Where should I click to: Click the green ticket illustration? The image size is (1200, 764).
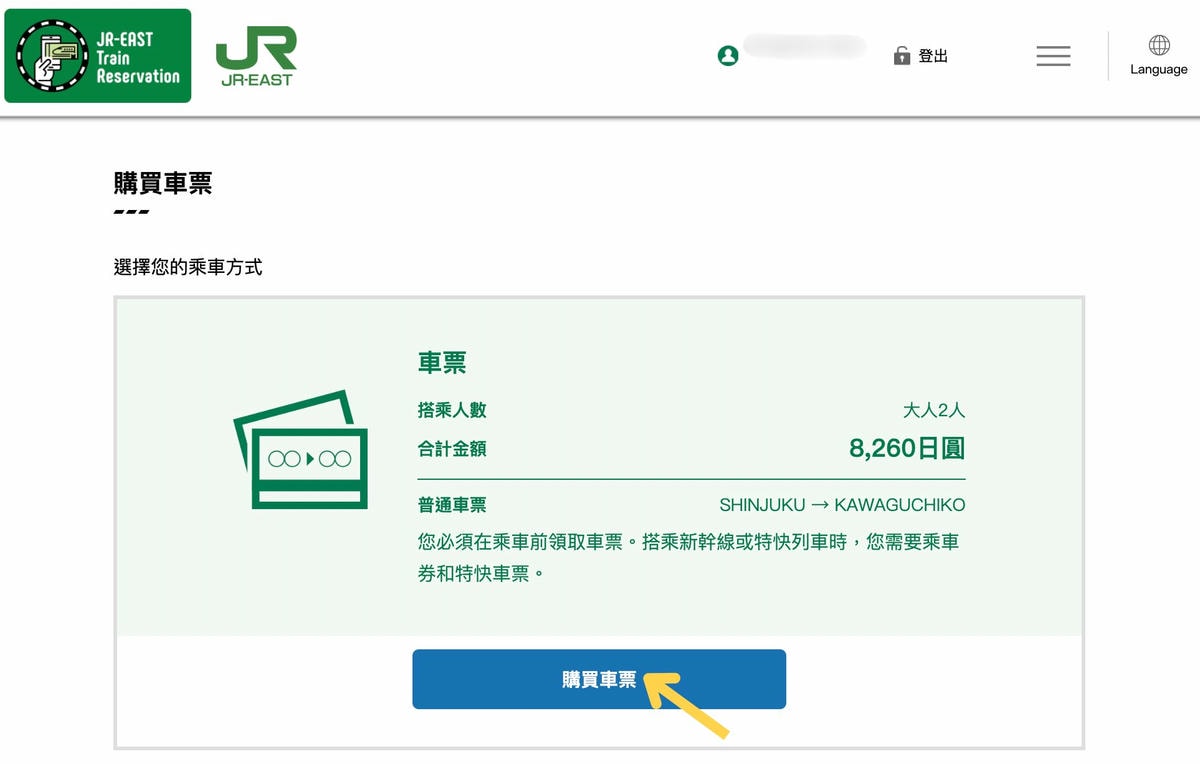pos(301,450)
